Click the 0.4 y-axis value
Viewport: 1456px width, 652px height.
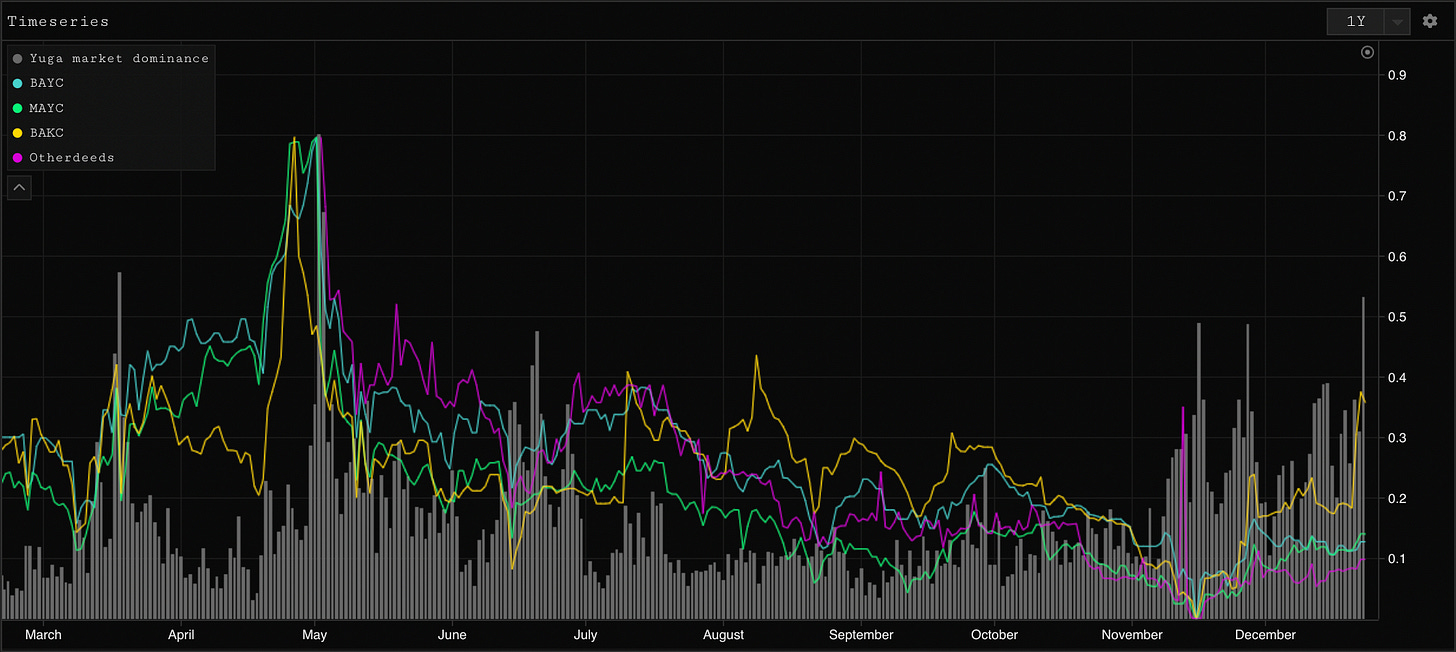(x=1396, y=378)
